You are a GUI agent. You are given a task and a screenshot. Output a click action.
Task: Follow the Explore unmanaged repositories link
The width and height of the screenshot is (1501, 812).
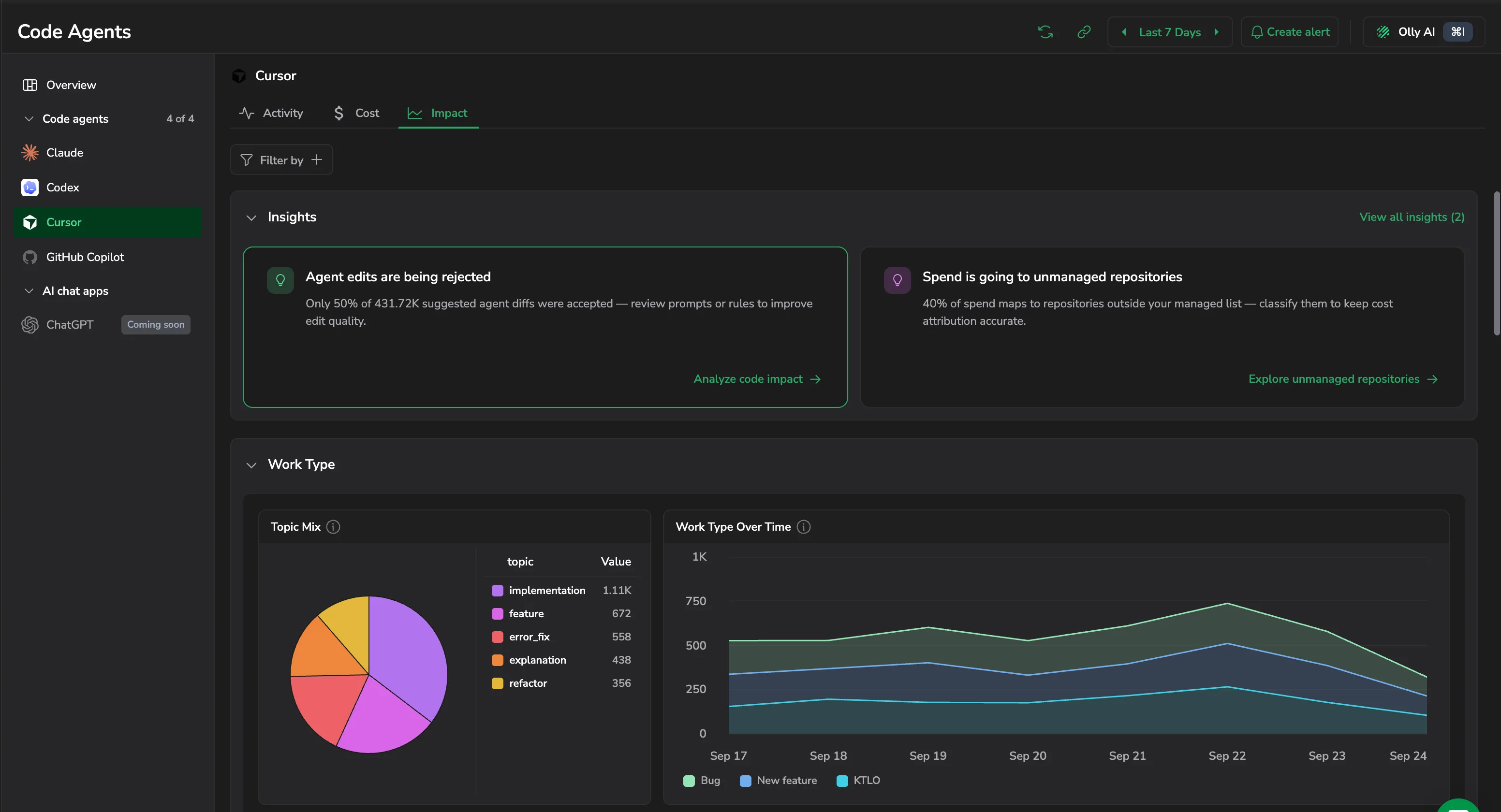tap(1343, 378)
